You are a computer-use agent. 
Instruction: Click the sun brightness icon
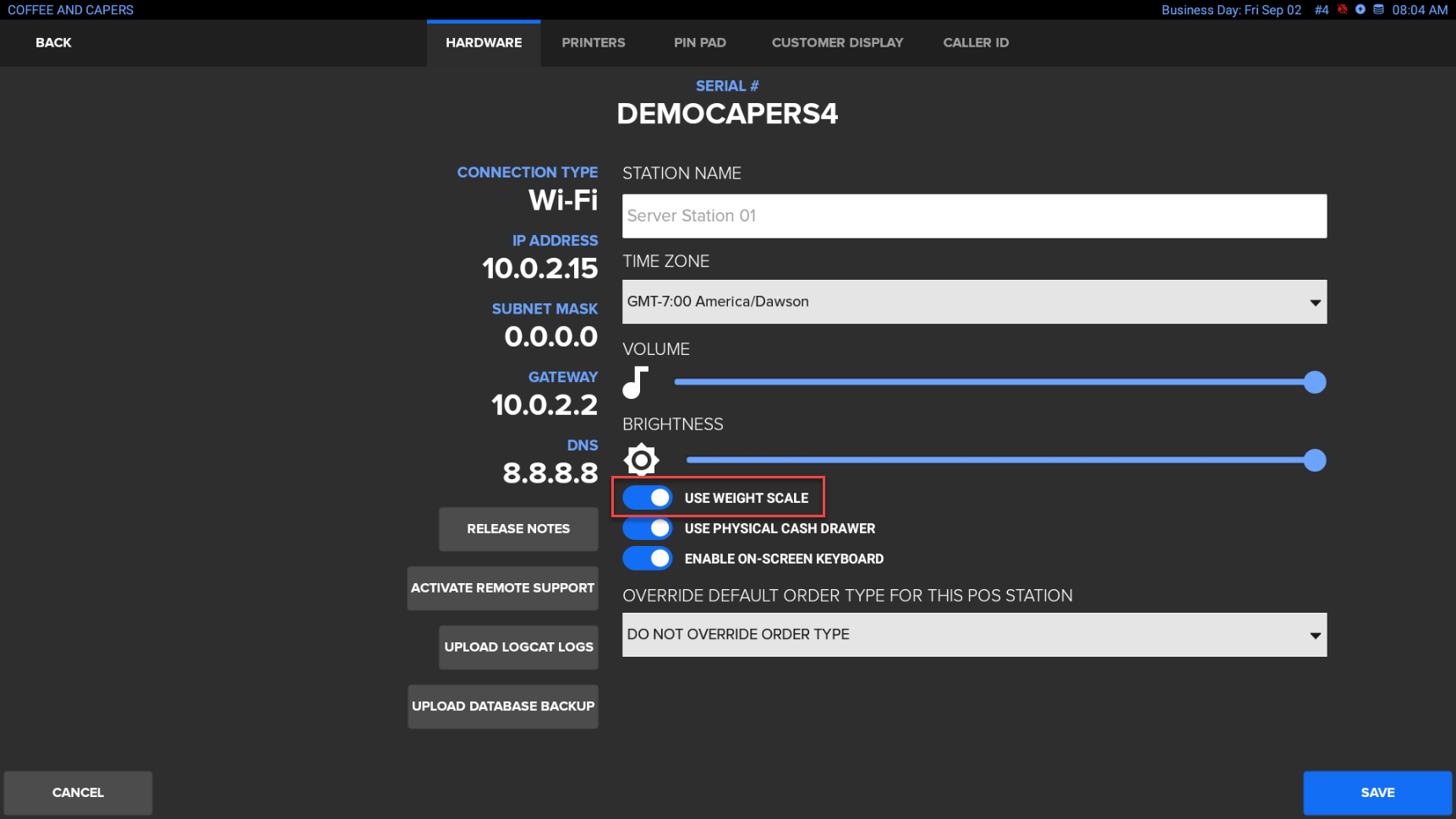[x=641, y=460]
